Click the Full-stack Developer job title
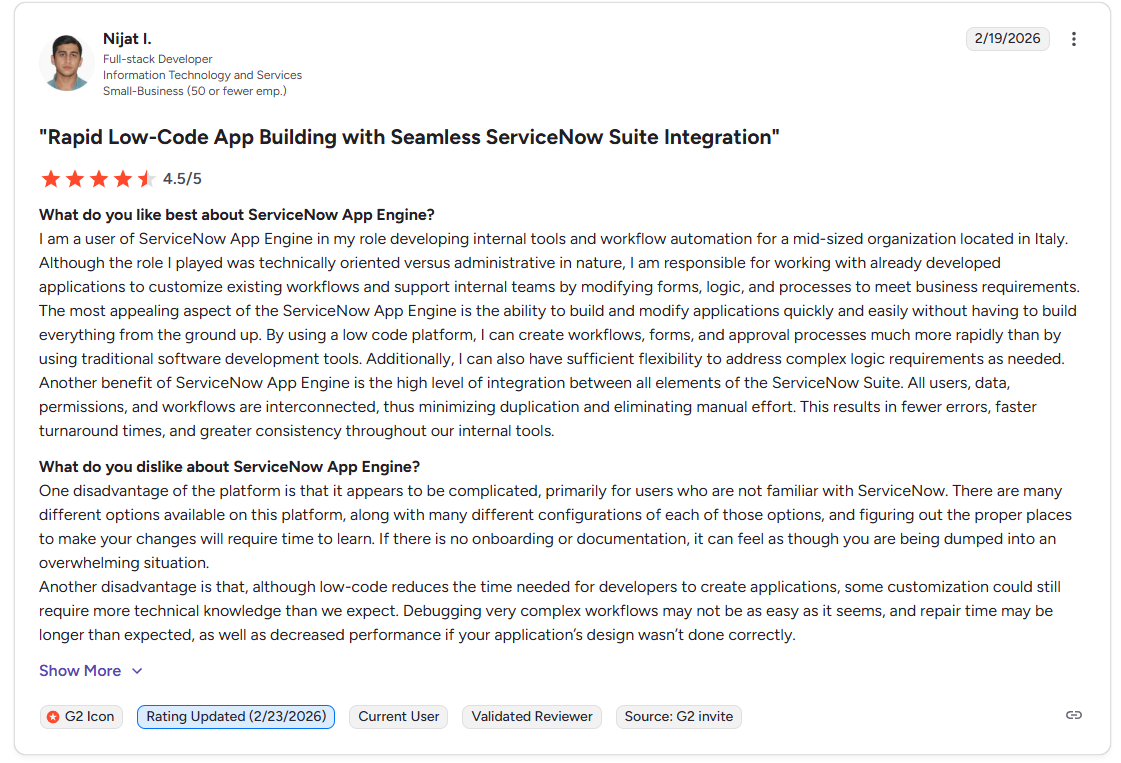 pos(157,59)
